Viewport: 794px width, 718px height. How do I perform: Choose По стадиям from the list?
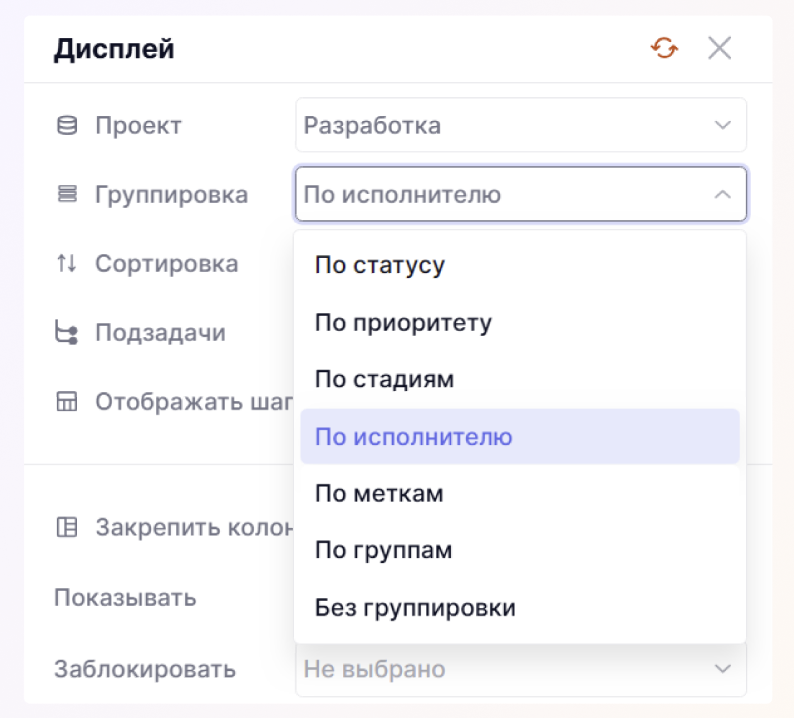tap(384, 380)
